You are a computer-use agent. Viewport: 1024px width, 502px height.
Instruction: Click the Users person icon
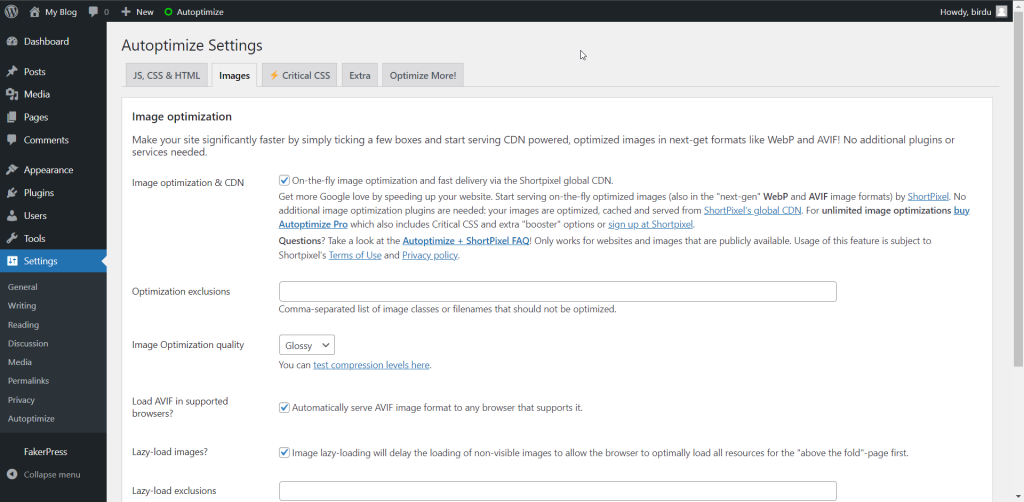(12, 216)
